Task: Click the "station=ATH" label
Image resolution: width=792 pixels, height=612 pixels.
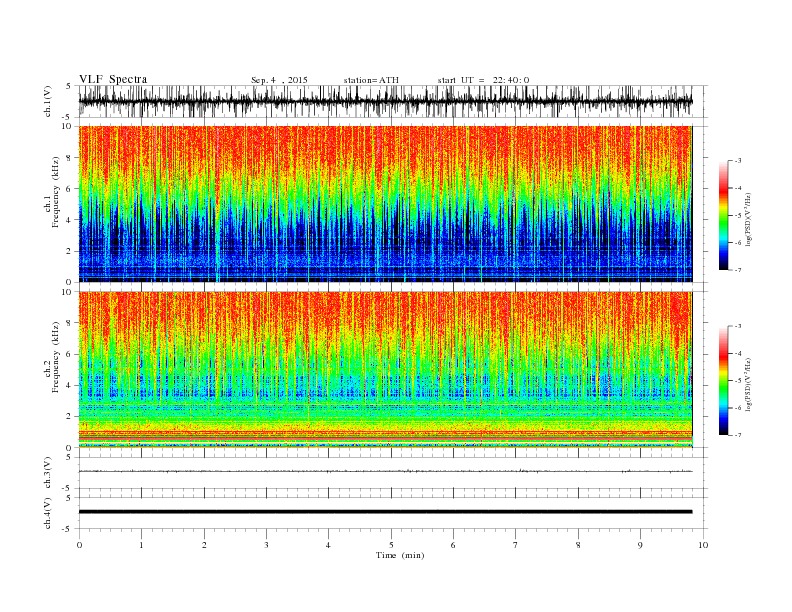Action: coord(371,80)
